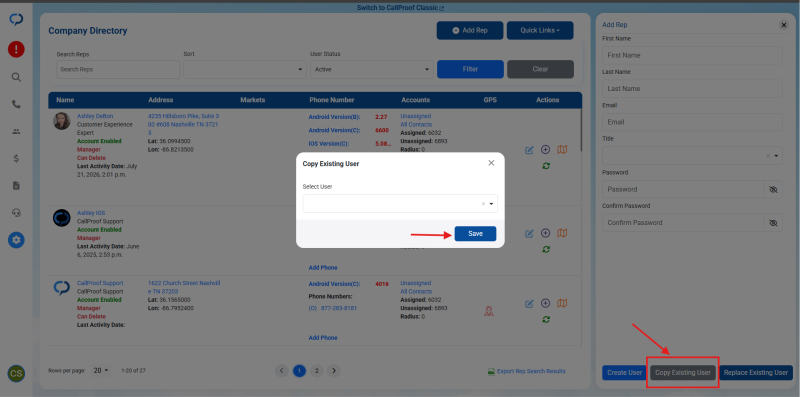Click the Replace Existing User button
This screenshot has height=397, width=800.
pos(756,373)
